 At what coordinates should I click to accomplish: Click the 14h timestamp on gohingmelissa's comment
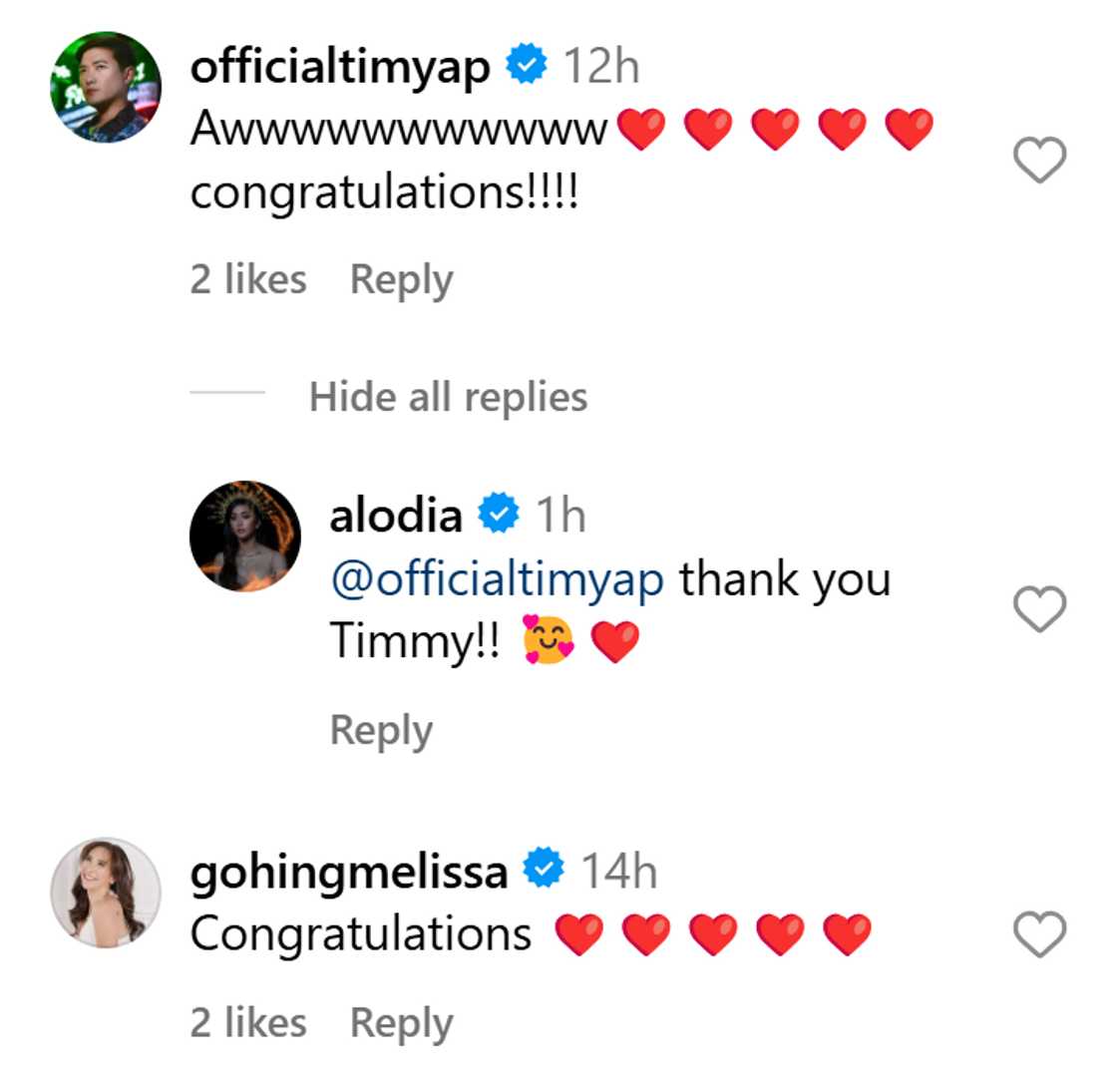[619, 872]
